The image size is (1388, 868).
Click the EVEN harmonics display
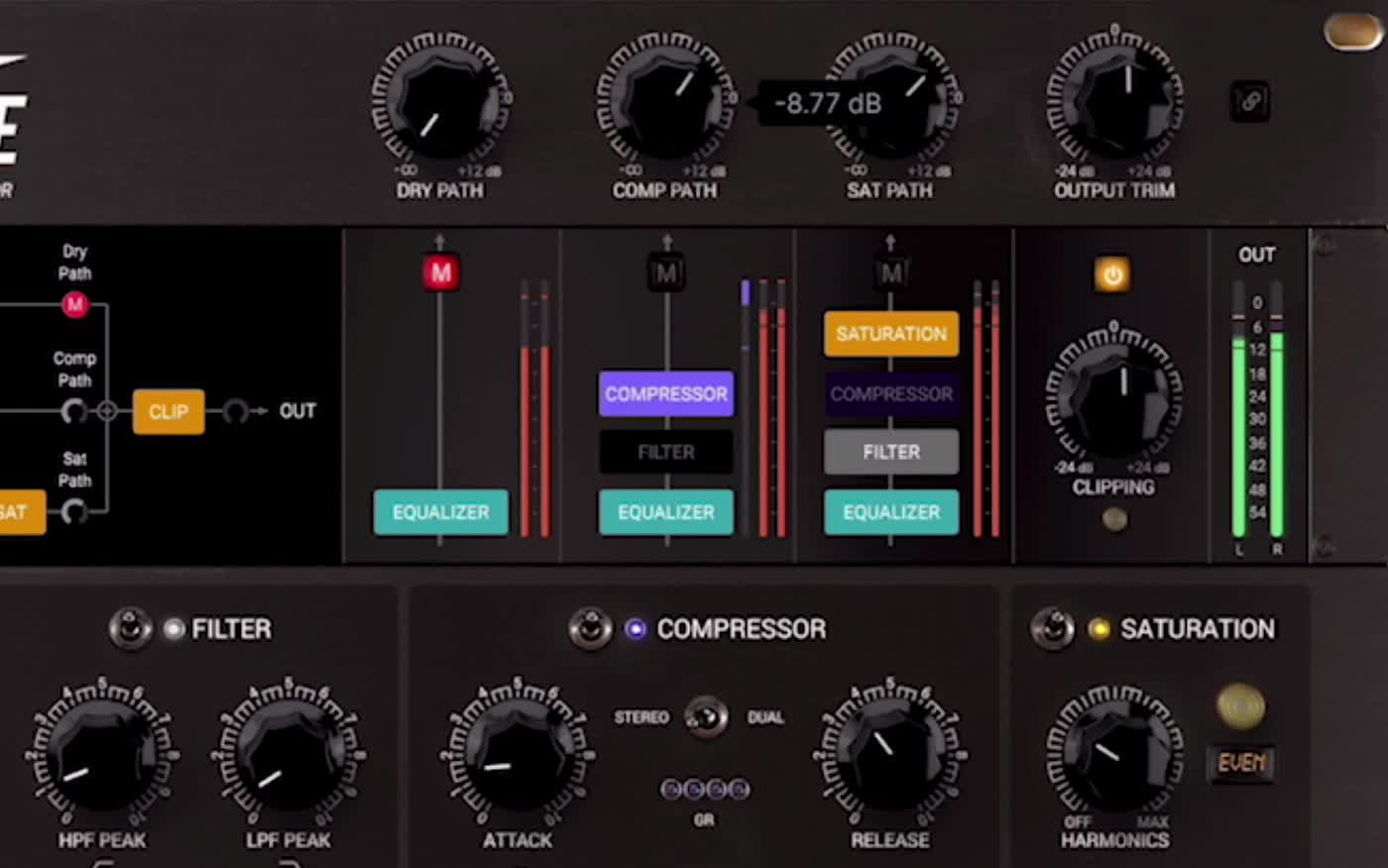click(1241, 763)
